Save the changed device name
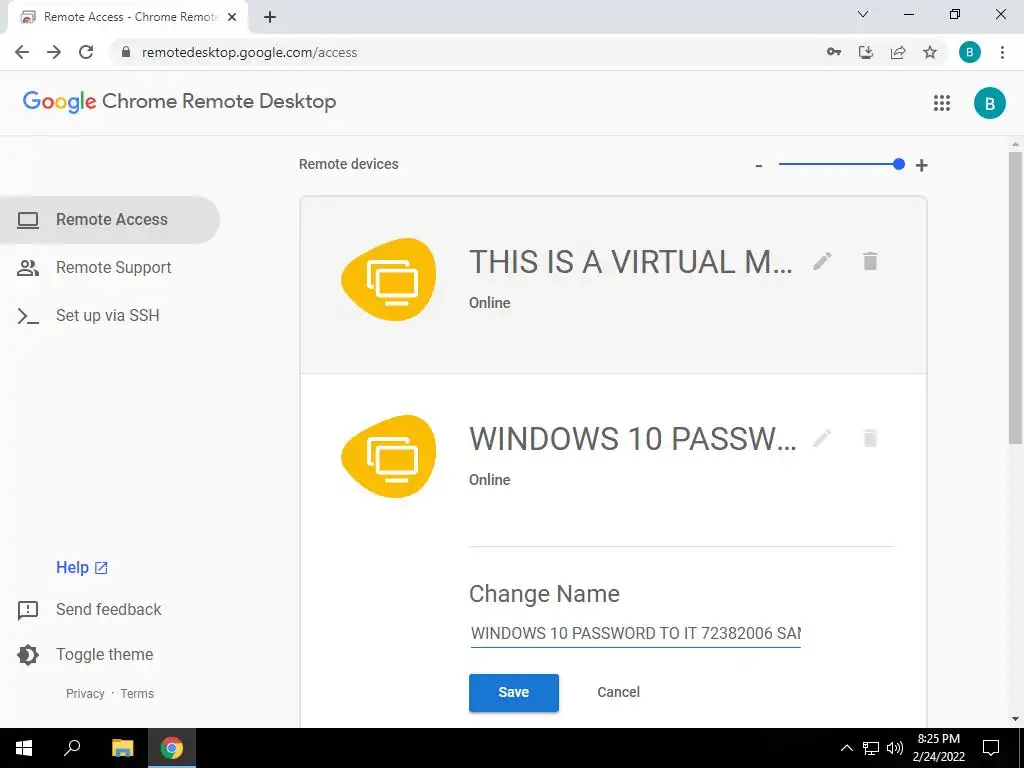This screenshot has height=768, width=1024. tap(513, 692)
